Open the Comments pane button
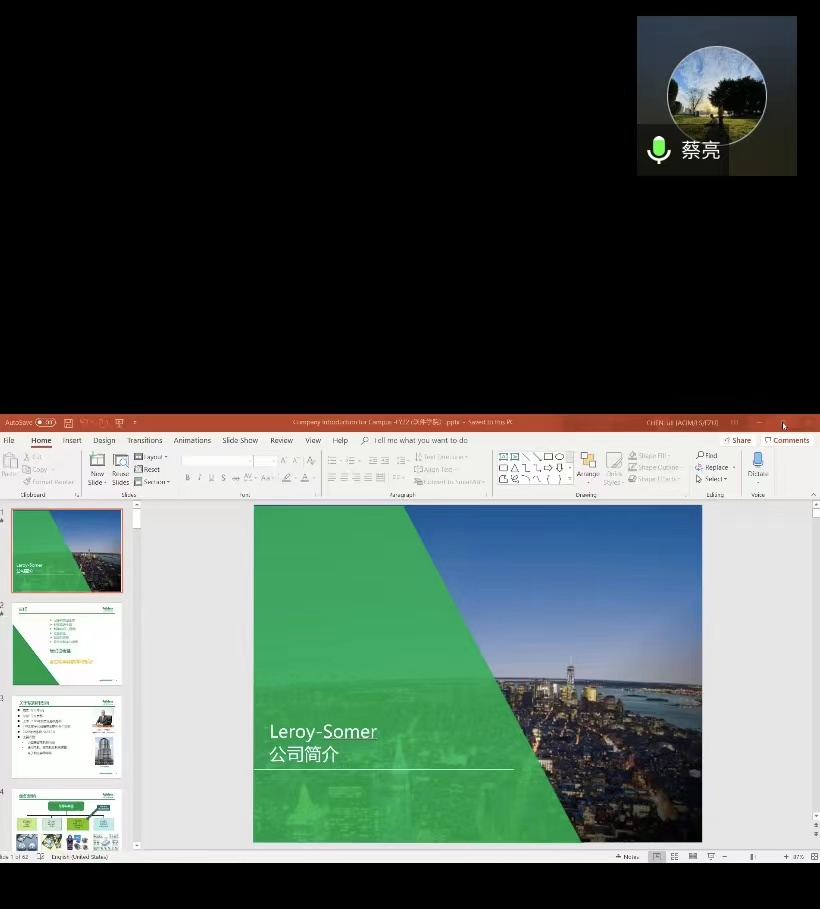 click(787, 440)
